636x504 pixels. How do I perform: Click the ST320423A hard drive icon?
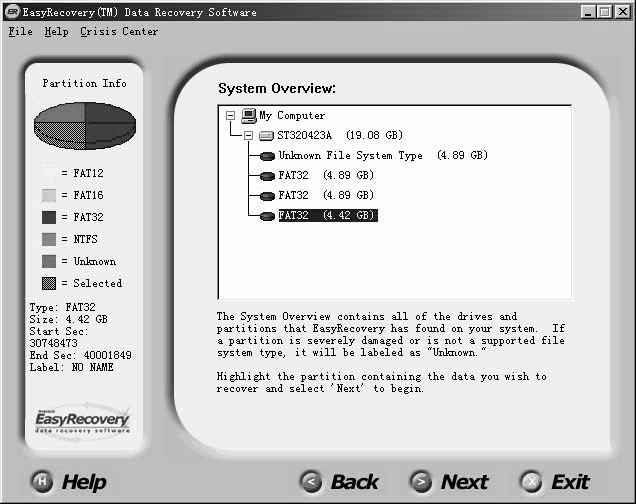tap(266, 136)
